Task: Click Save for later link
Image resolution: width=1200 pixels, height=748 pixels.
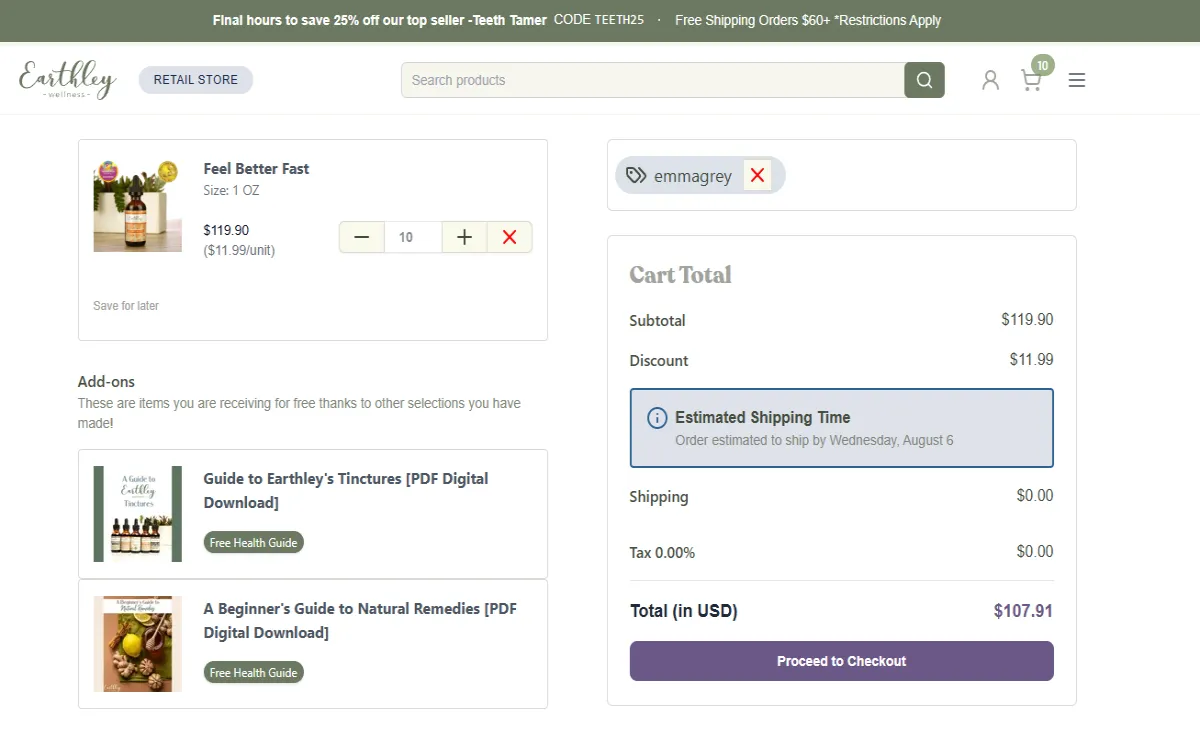Action: point(126,306)
